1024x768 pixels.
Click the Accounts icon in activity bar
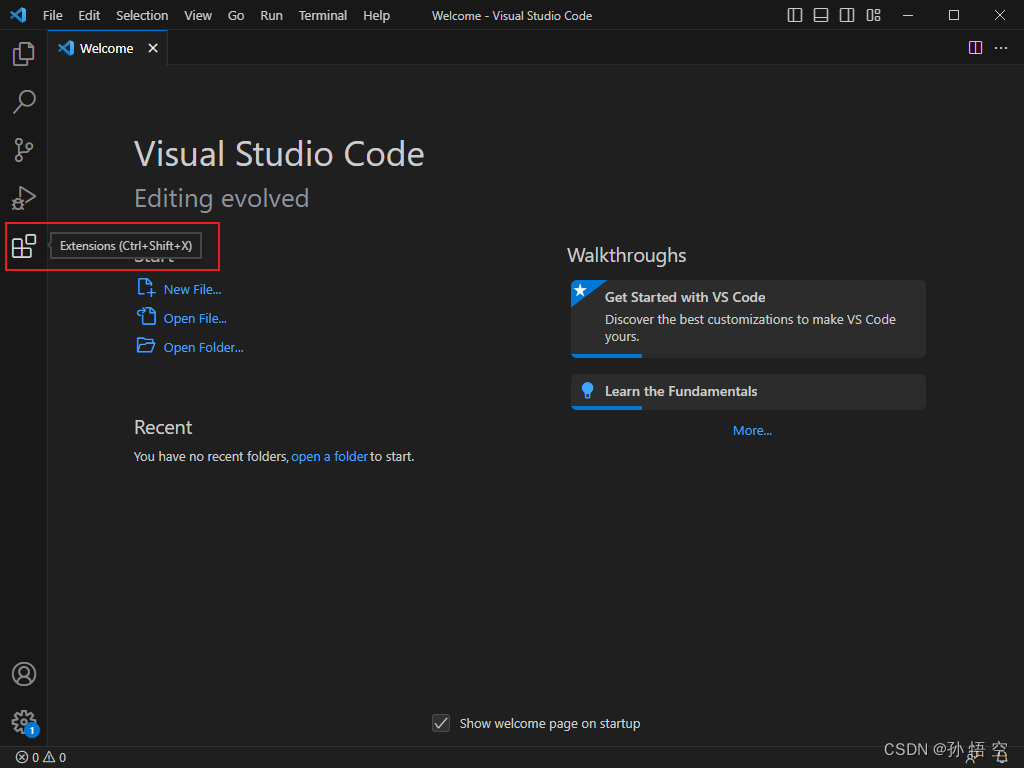24,674
